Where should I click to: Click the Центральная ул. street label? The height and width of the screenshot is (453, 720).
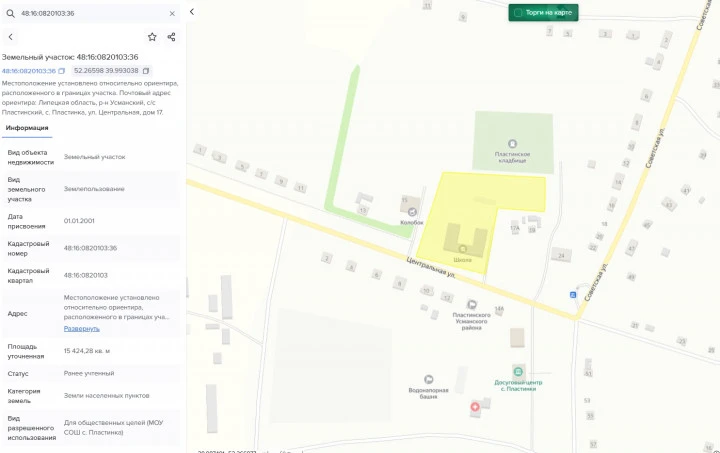[x=431, y=268]
